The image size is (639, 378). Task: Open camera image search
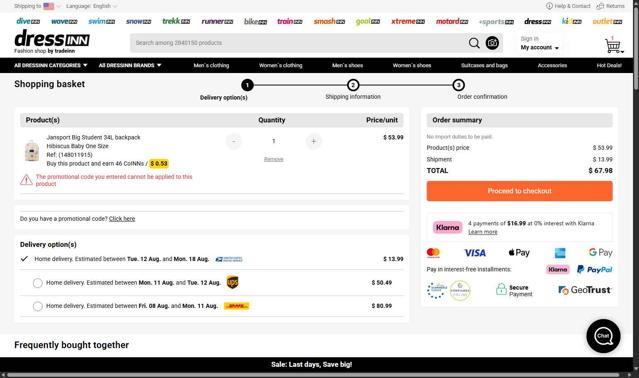tap(492, 43)
